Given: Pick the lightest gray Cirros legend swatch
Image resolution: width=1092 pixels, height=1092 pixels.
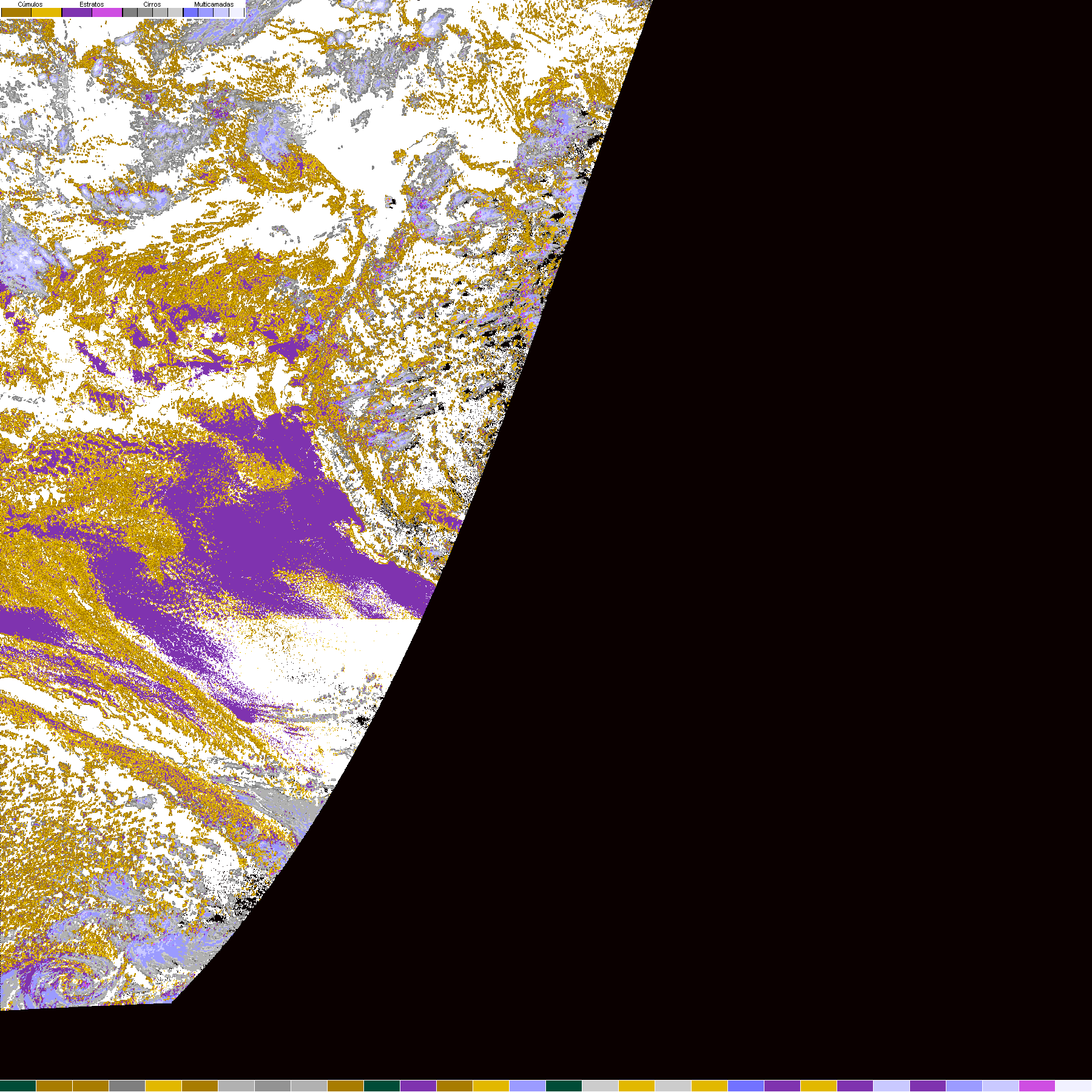Looking at the screenshot, I should point(175,12).
